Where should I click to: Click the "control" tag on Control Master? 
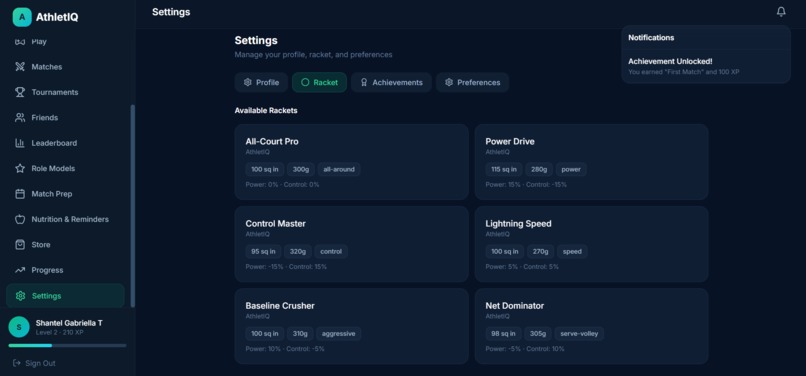(331, 252)
